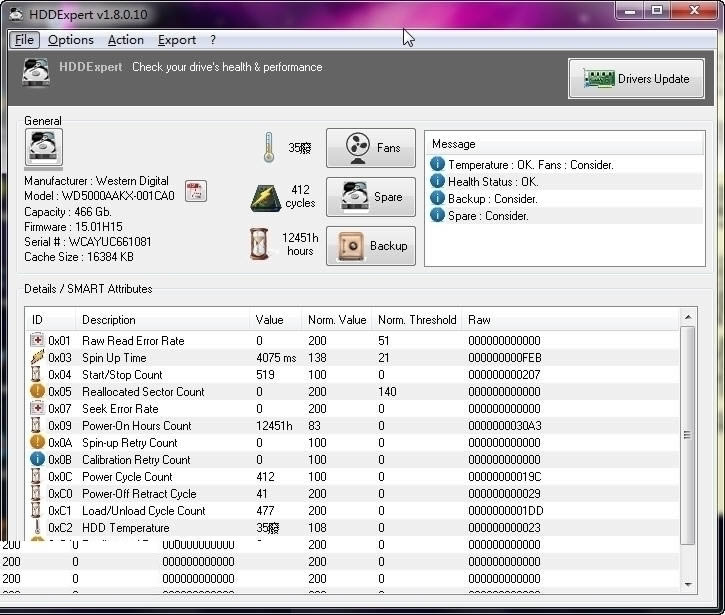Click the Backup button
The width and height of the screenshot is (725, 615).
[x=371, y=246]
